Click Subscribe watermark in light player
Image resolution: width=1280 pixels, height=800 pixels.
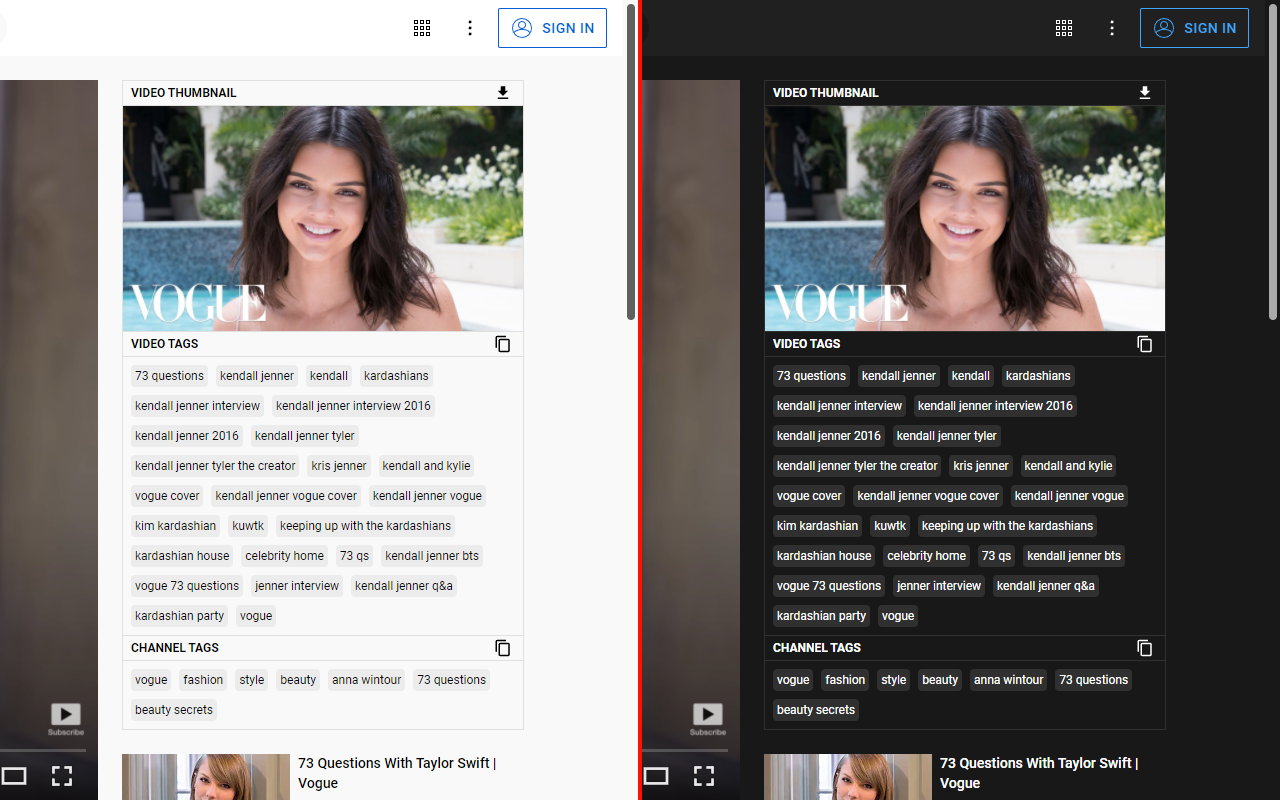point(66,719)
